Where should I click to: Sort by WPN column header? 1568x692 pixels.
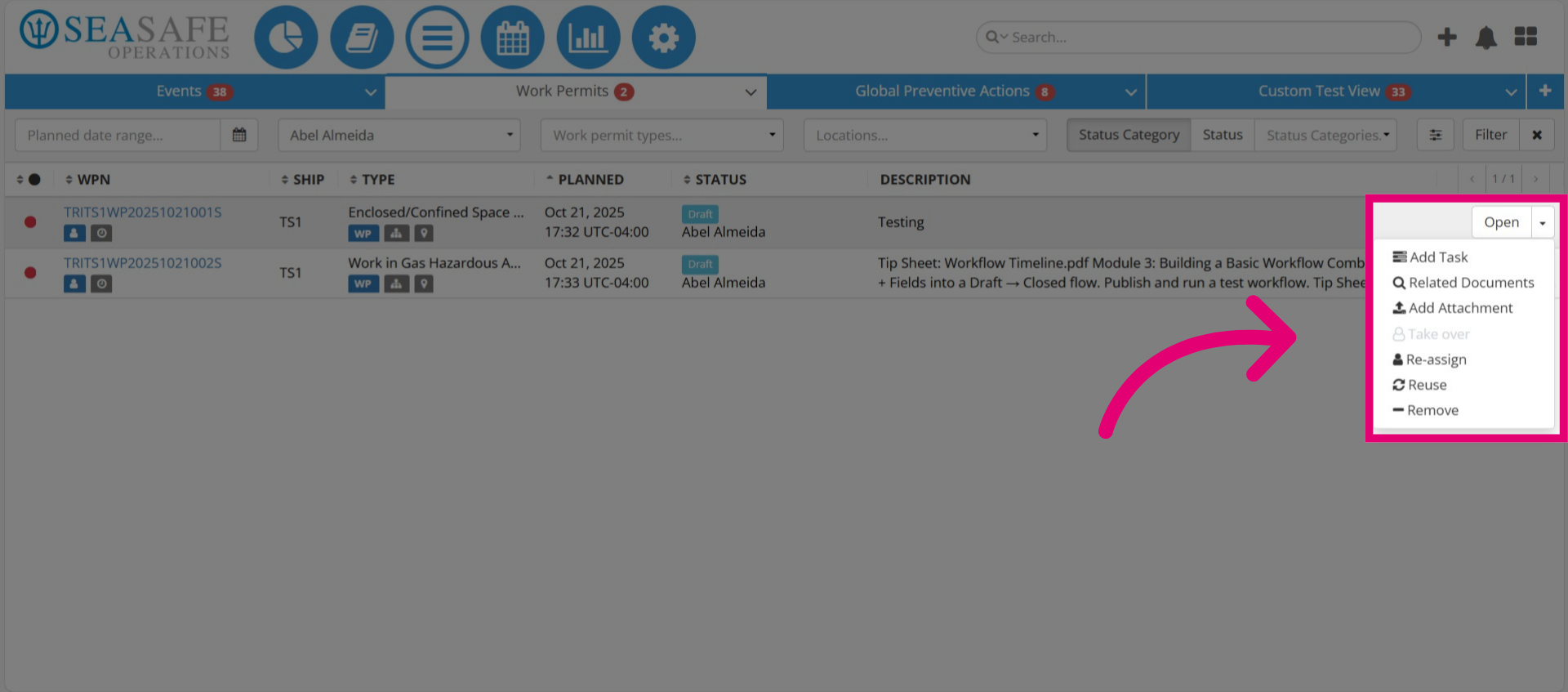(x=87, y=180)
